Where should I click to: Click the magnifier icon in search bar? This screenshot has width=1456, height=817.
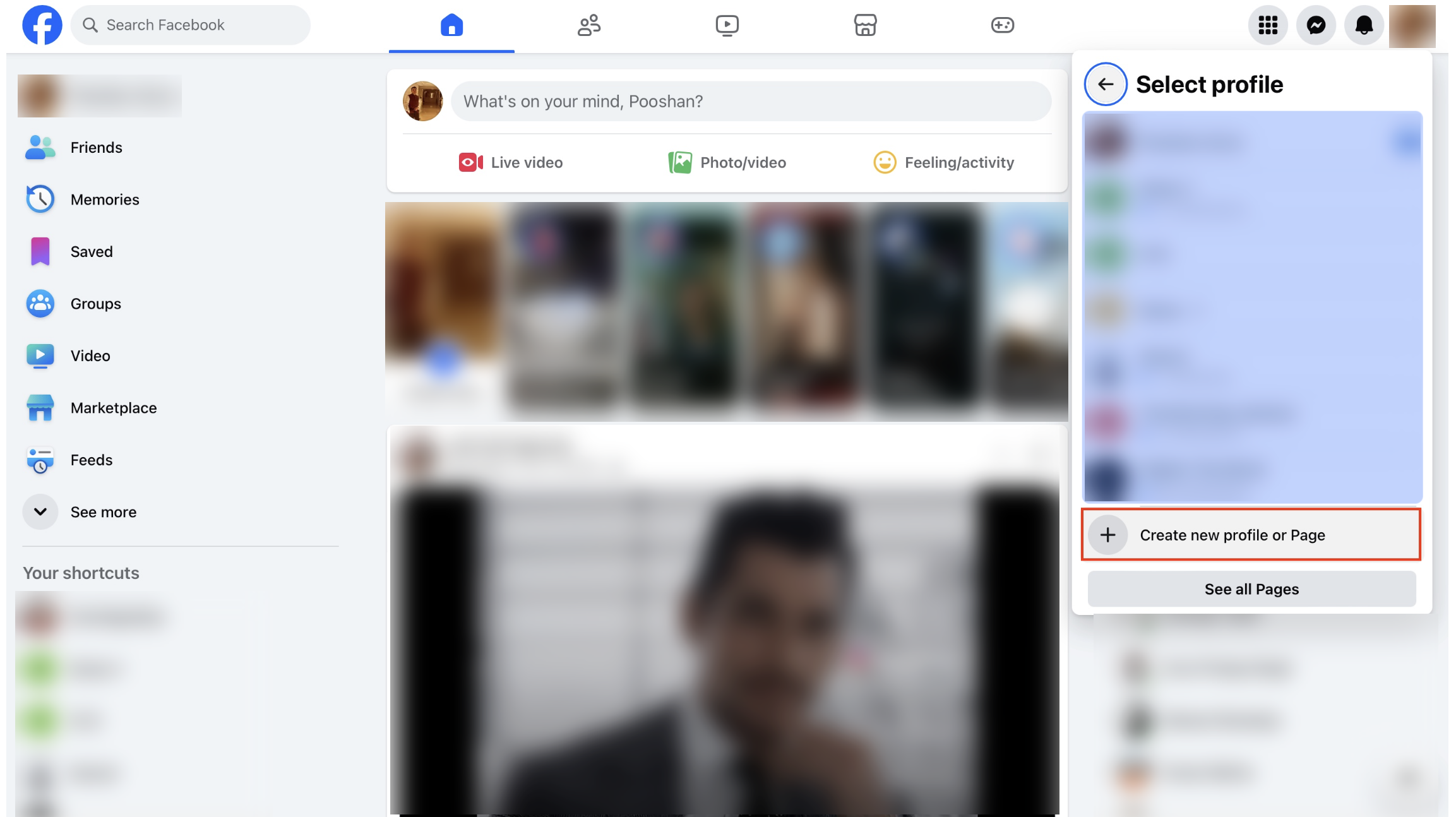pyautogui.click(x=90, y=25)
